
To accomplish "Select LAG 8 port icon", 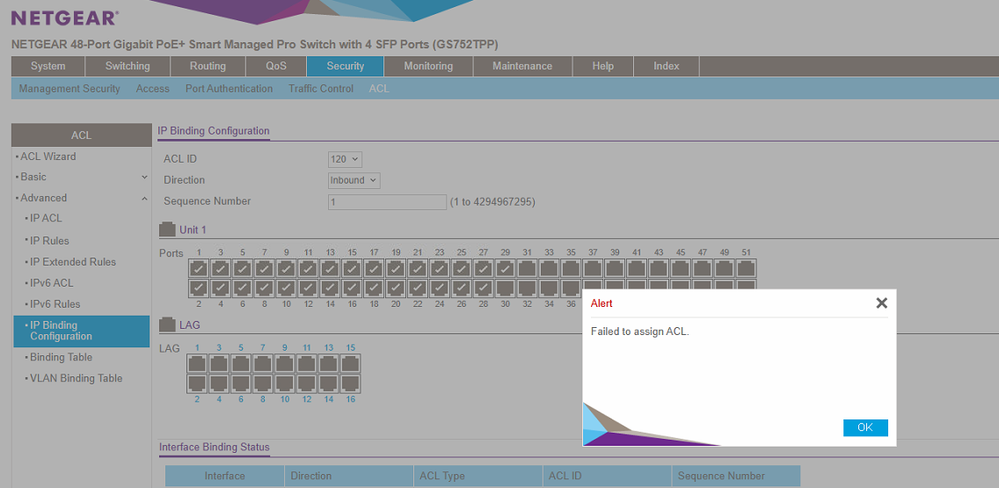I will 262,384.
